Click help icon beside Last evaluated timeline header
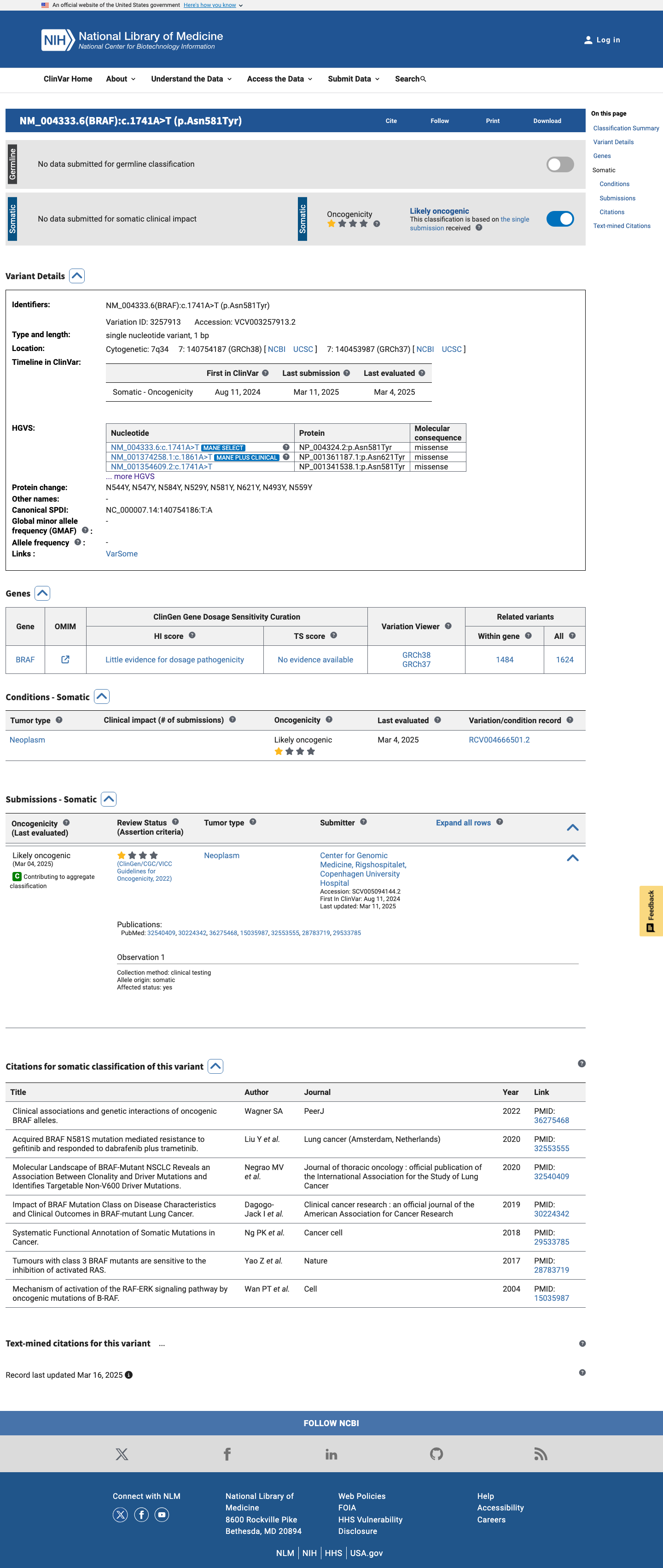The width and height of the screenshot is (663, 1568). click(422, 373)
